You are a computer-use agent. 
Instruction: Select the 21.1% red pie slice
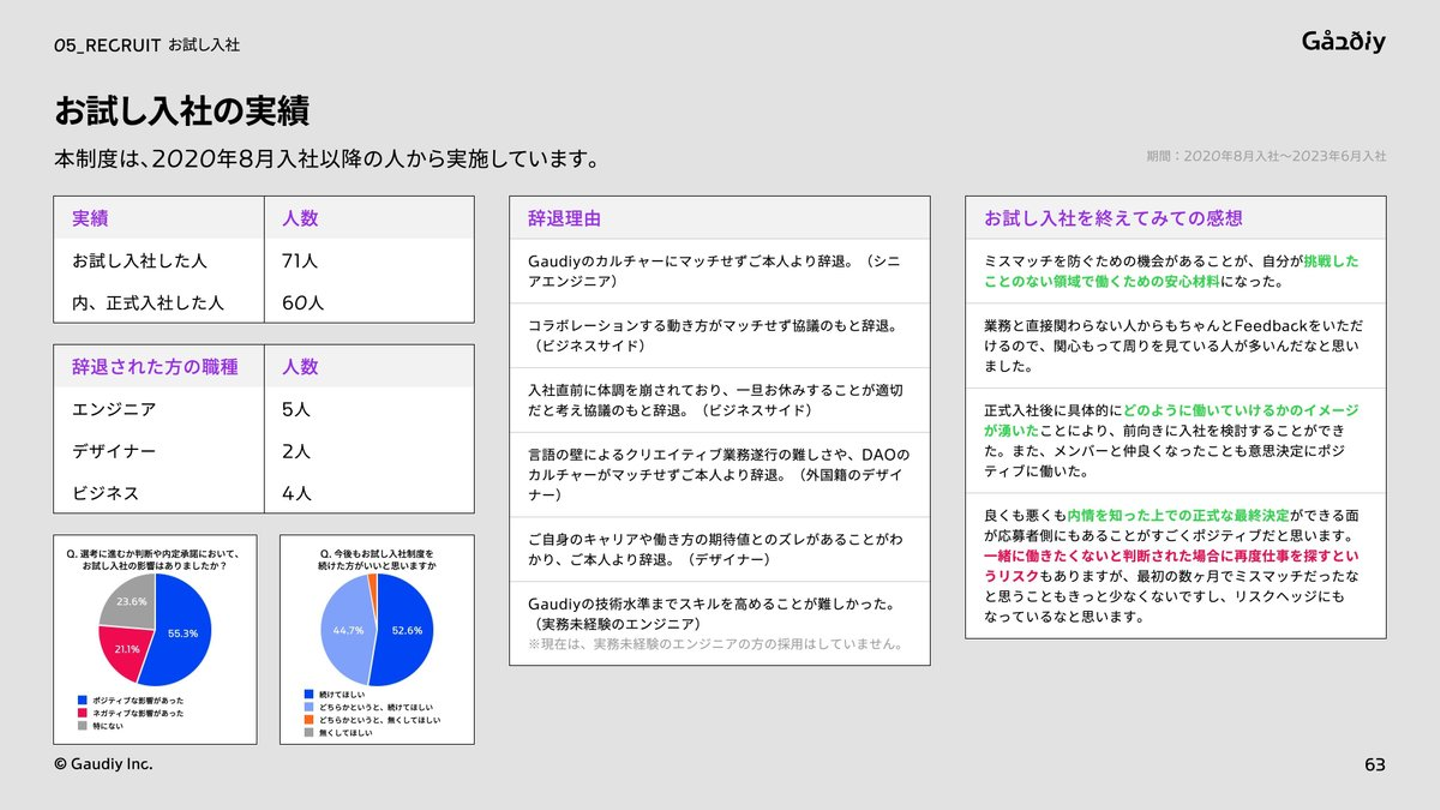pyautogui.click(x=124, y=650)
